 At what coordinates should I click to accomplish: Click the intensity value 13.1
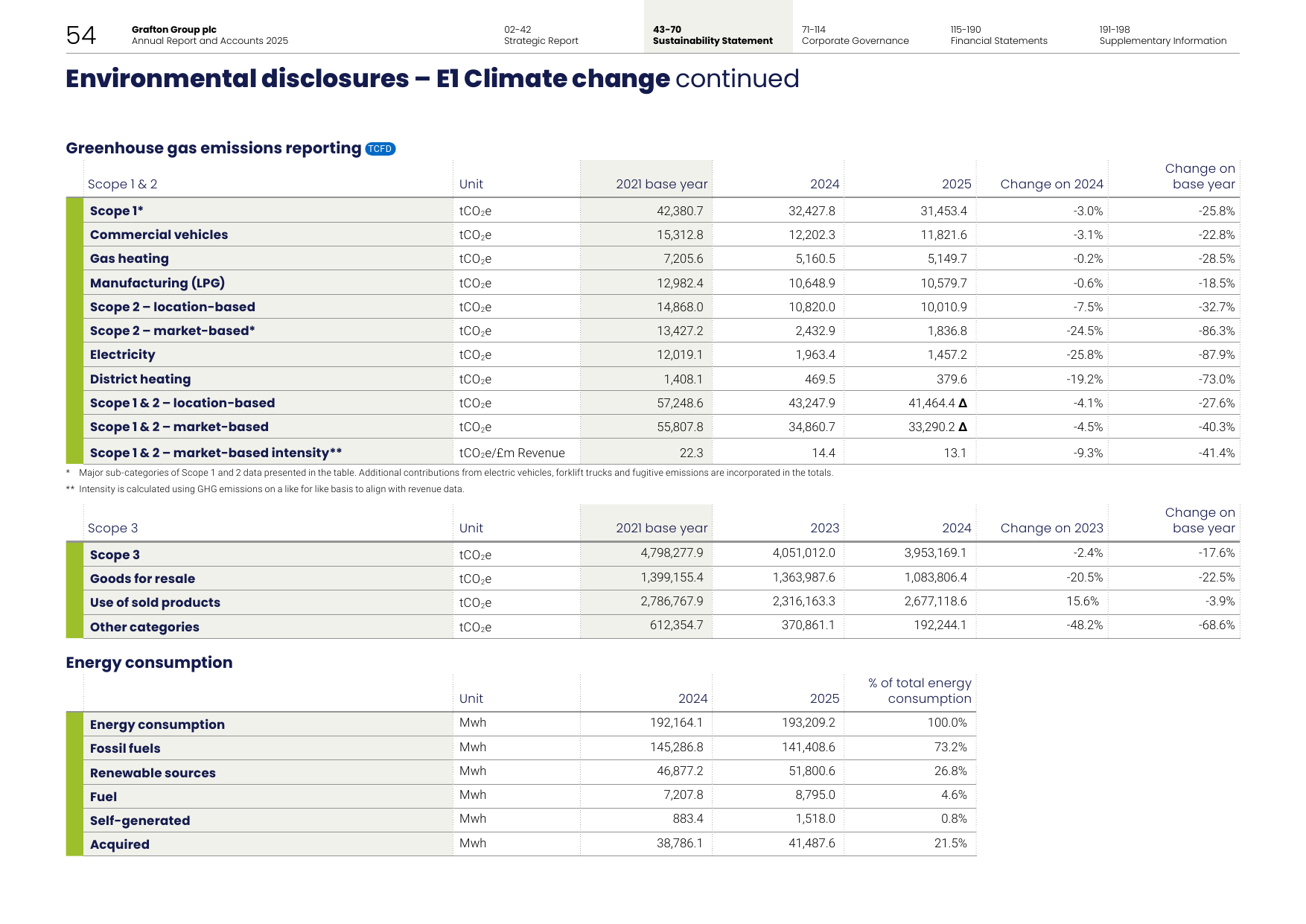click(x=955, y=453)
